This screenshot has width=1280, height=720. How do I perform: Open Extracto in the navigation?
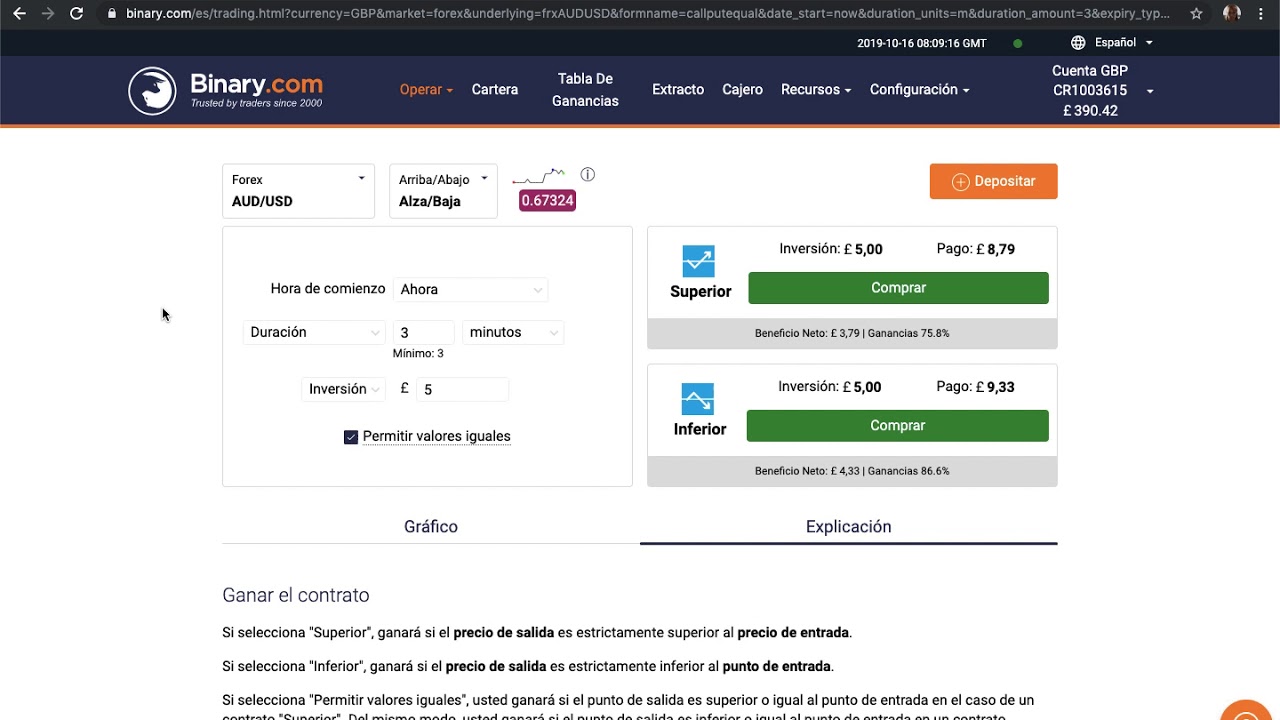[x=678, y=90]
